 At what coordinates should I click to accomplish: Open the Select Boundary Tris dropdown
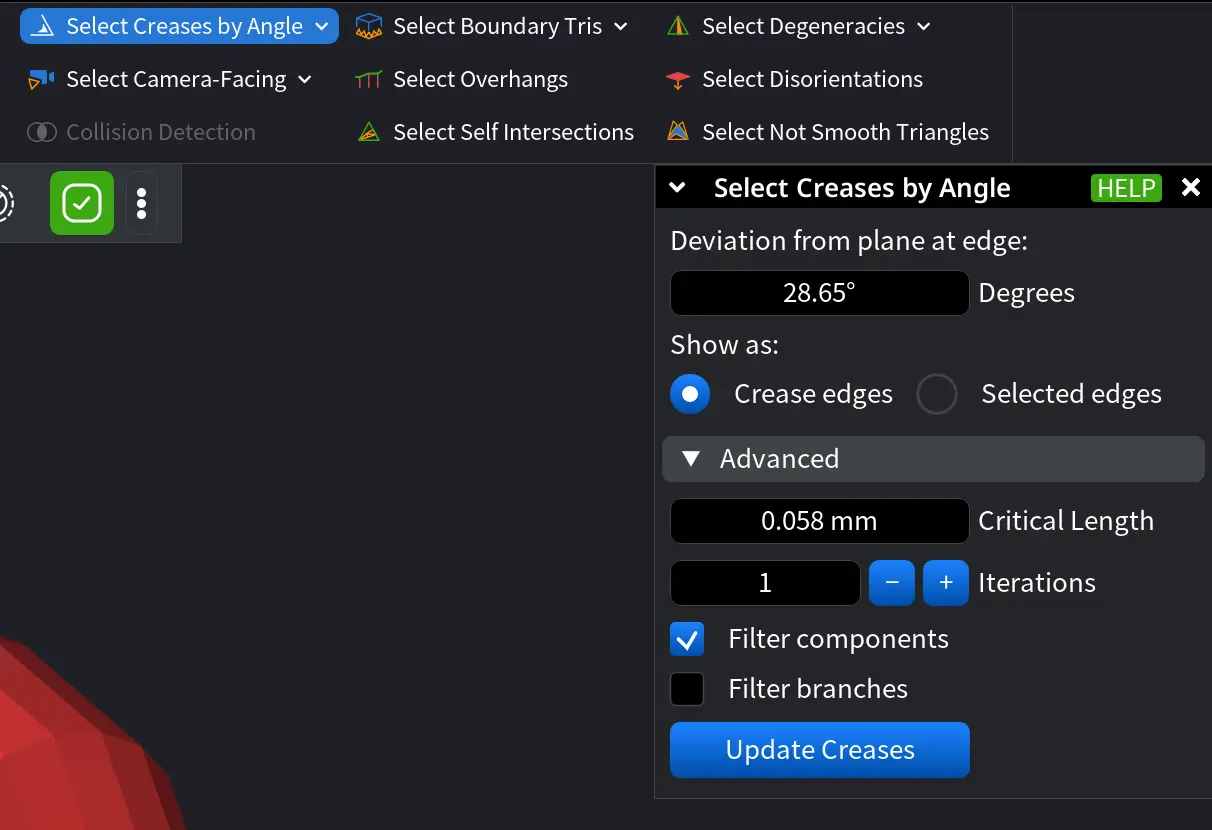(623, 26)
